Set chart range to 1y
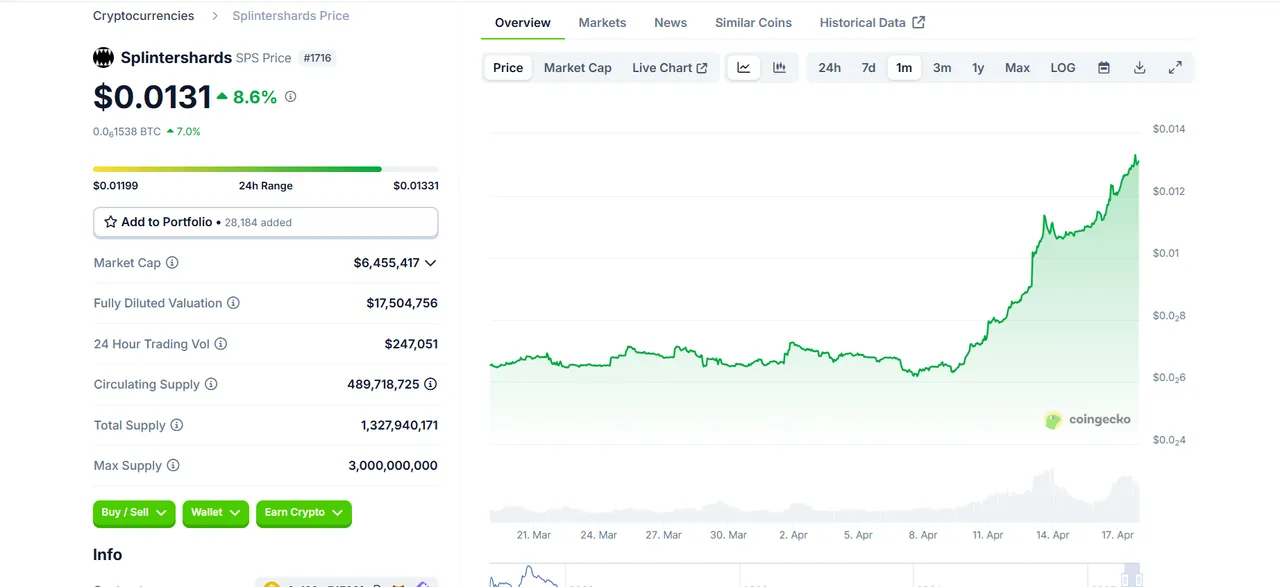Image resolution: width=1280 pixels, height=587 pixels. [x=978, y=68]
